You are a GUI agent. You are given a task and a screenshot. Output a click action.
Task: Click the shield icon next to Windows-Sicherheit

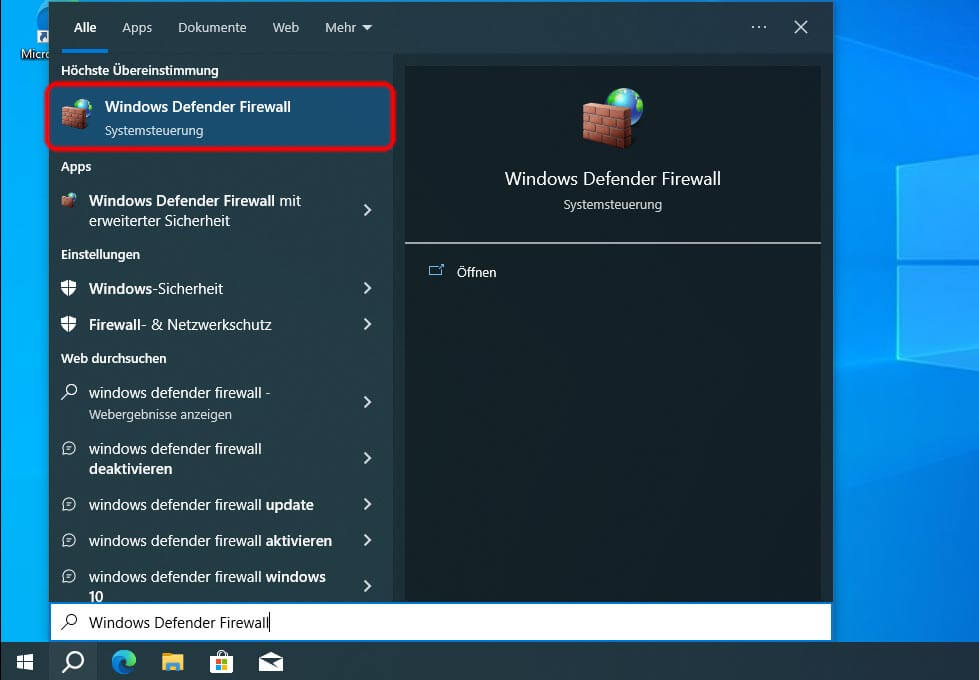(x=69, y=288)
